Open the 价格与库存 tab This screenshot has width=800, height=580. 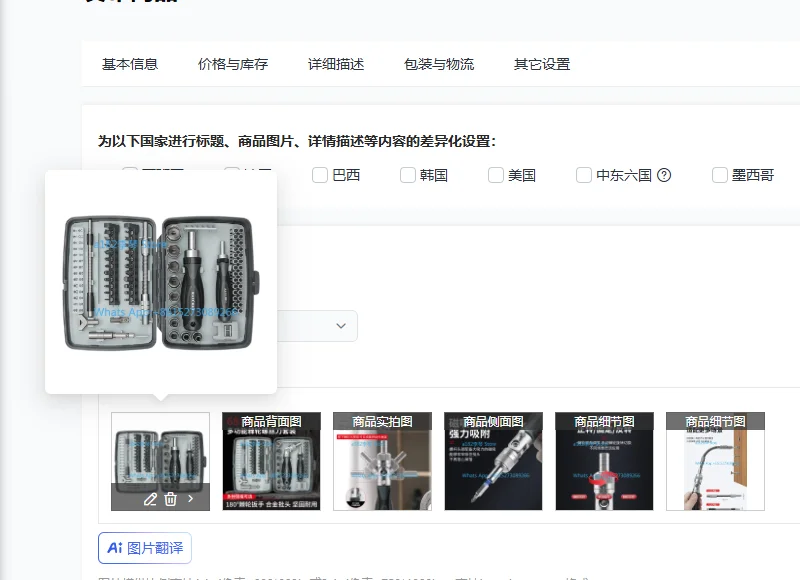coord(233,64)
